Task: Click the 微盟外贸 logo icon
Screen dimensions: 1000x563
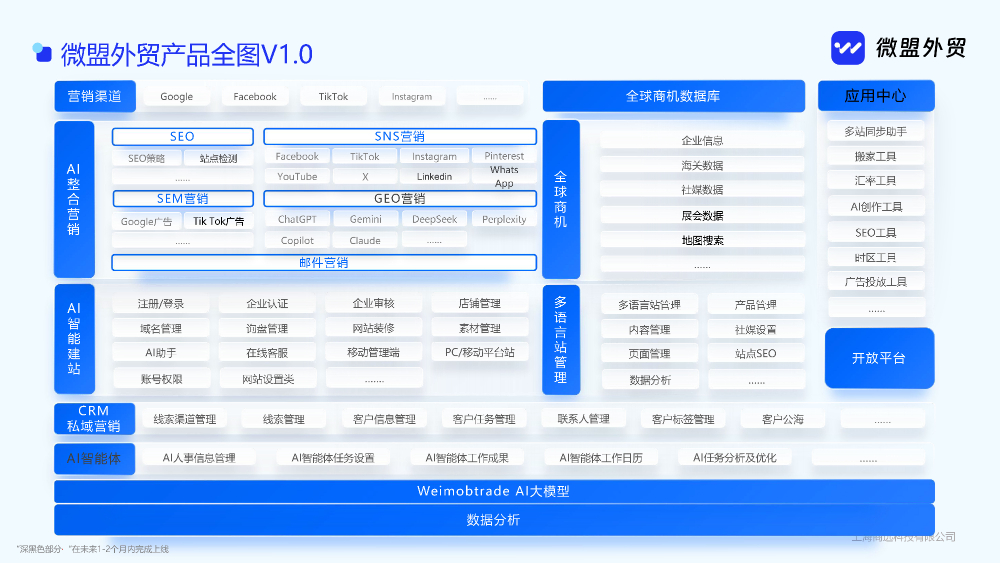Action: (848, 48)
